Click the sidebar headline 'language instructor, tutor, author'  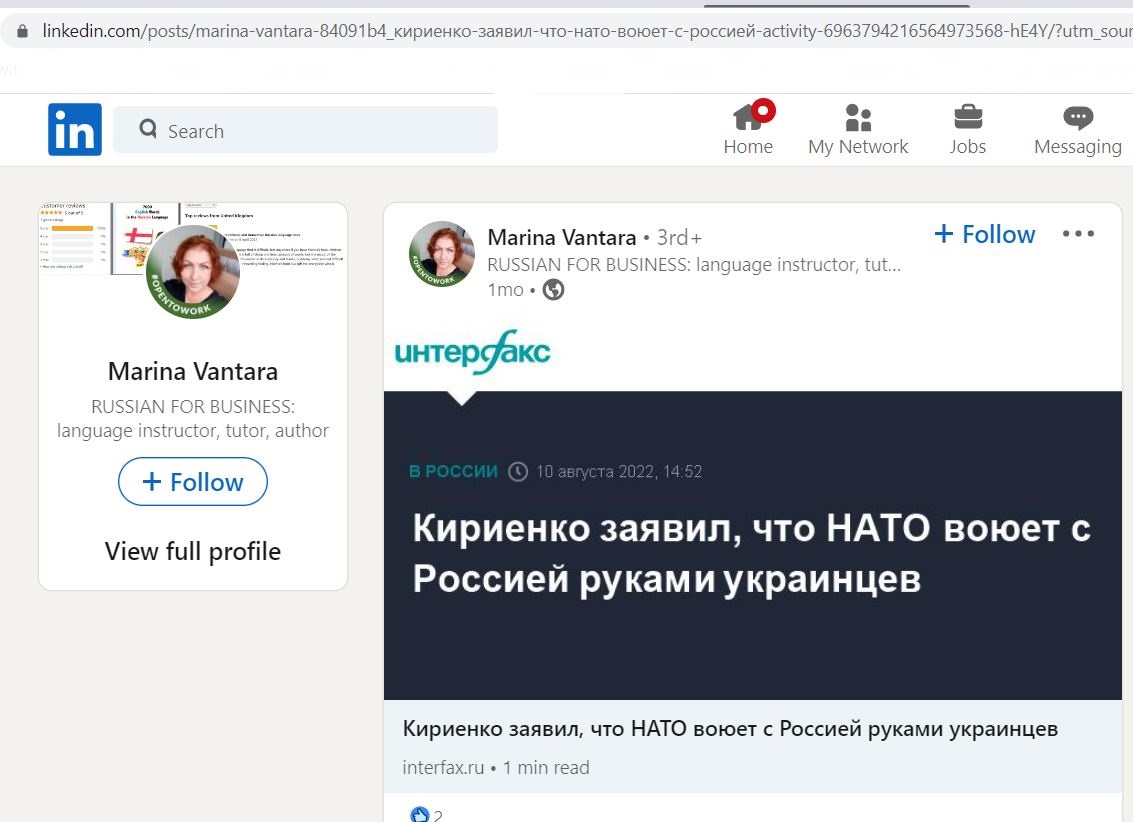pos(193,431)
